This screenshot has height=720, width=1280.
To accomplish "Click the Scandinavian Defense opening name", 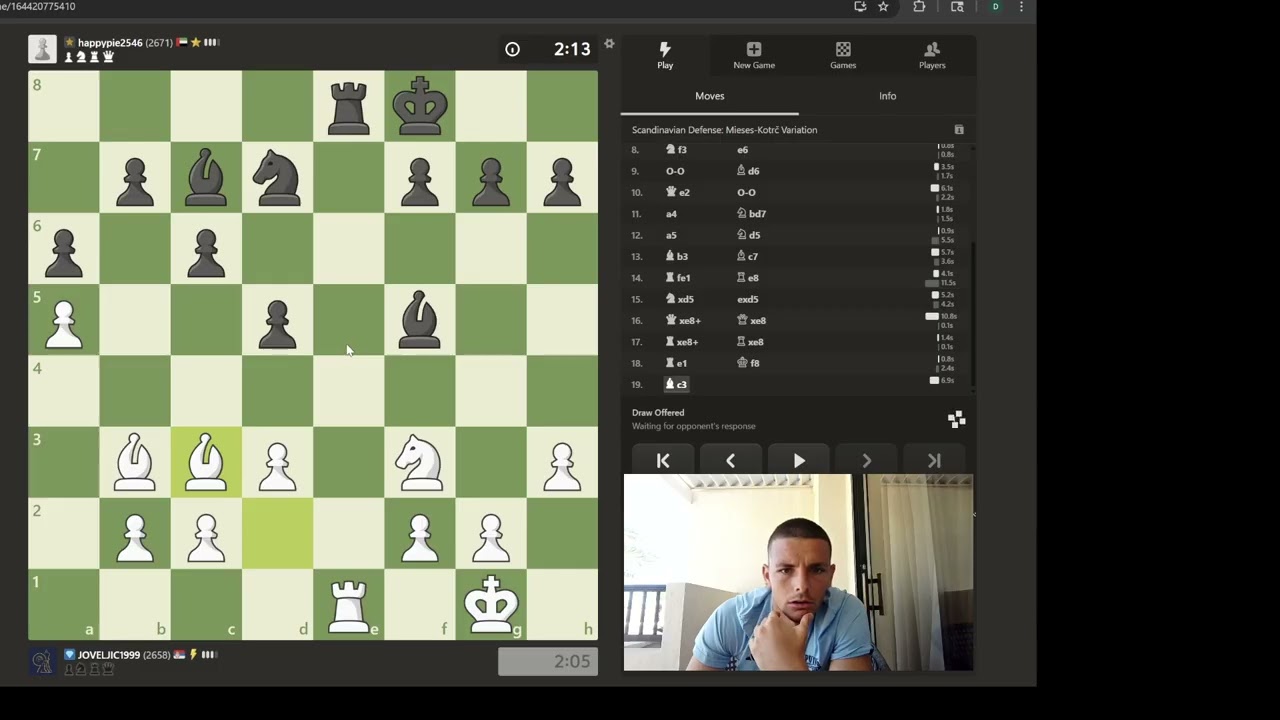I will click(x=724, y=130).
